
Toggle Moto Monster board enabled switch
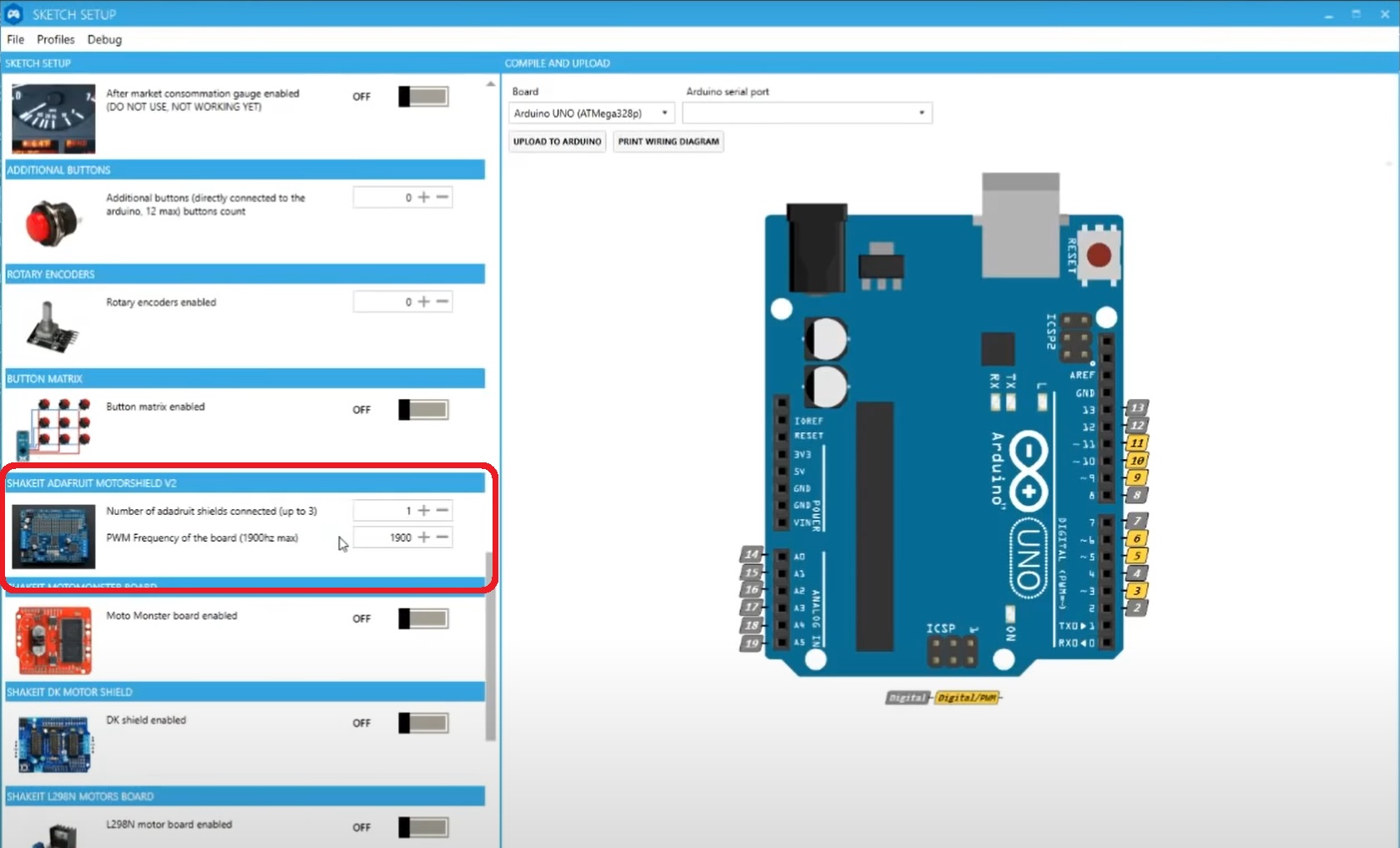coord(423,618)
